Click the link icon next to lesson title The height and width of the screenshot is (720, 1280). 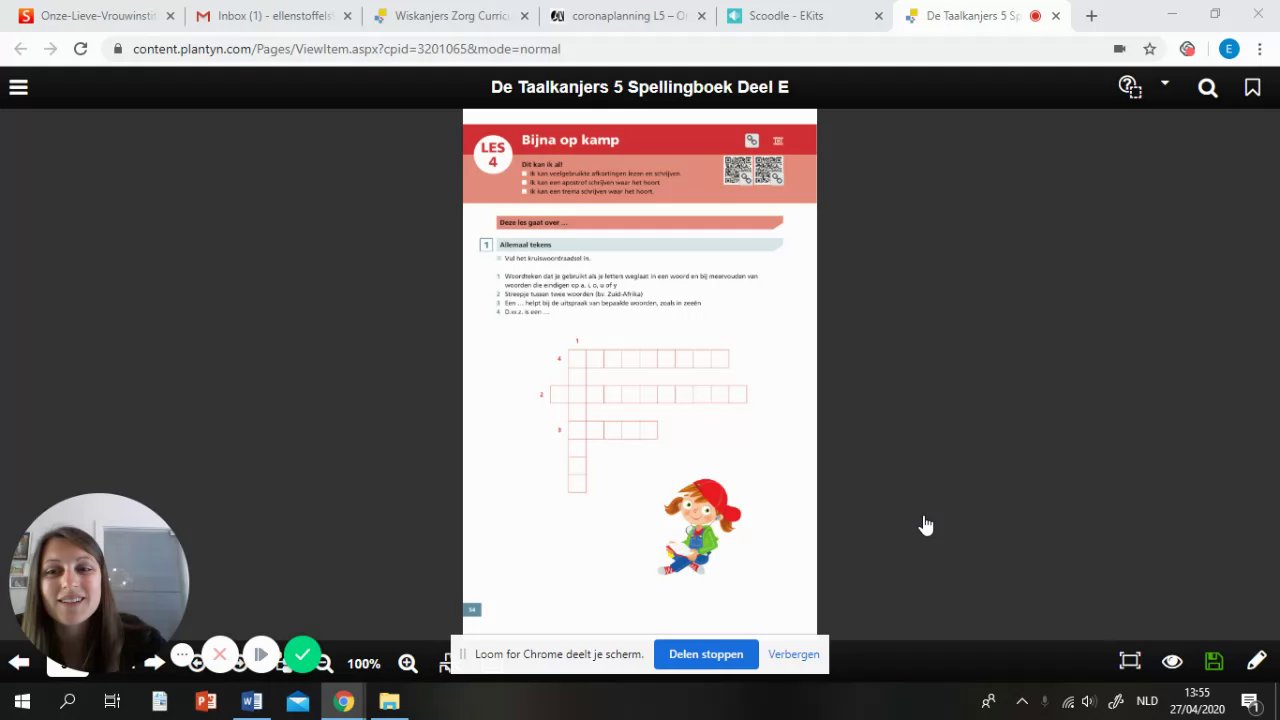pyautogui.click(x=752, y=141)
